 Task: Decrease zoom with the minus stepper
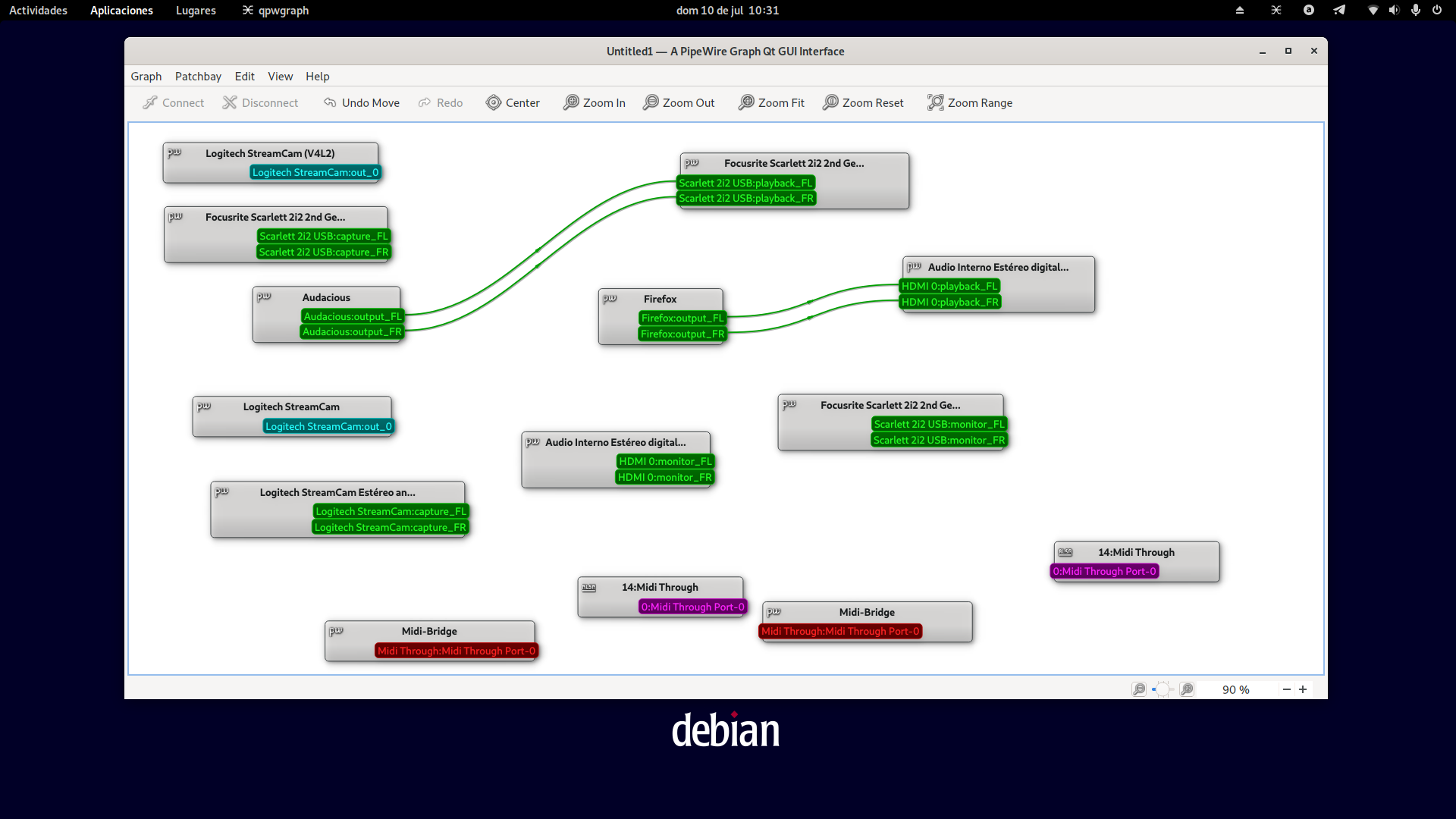pos(1286,689)
